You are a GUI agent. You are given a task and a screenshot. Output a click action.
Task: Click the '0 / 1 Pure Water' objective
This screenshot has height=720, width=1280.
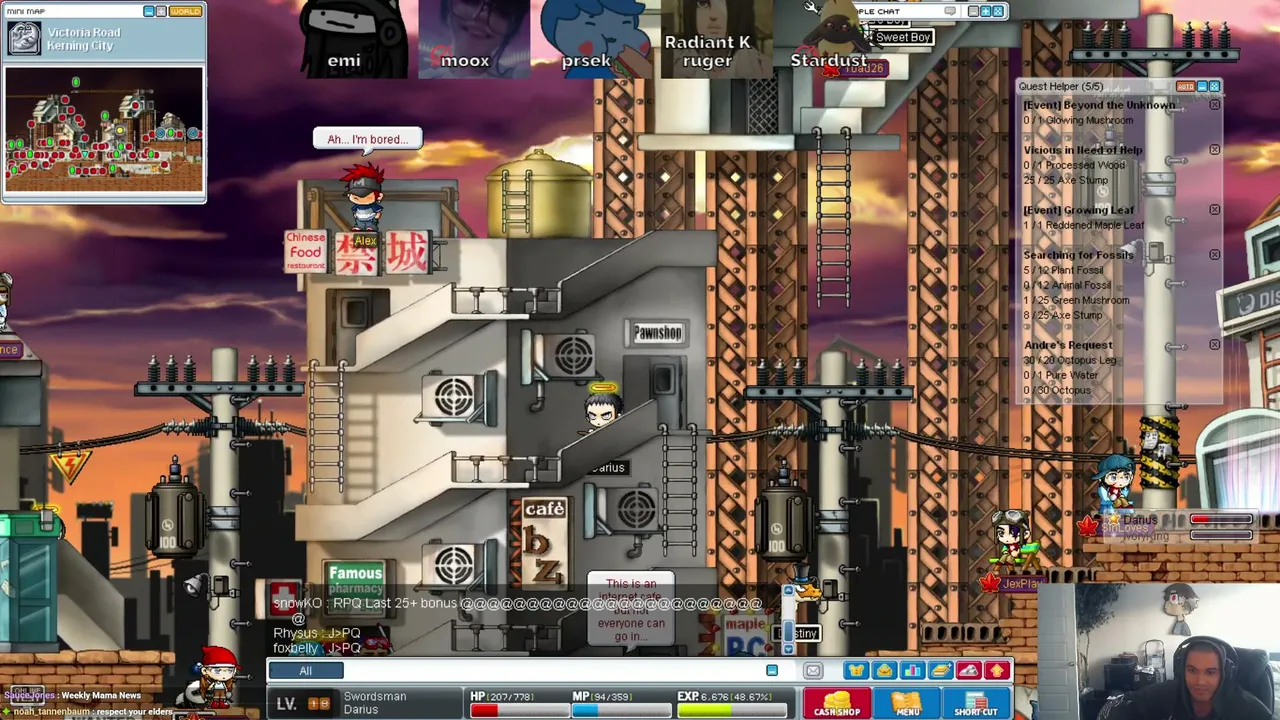[1060, 375]
